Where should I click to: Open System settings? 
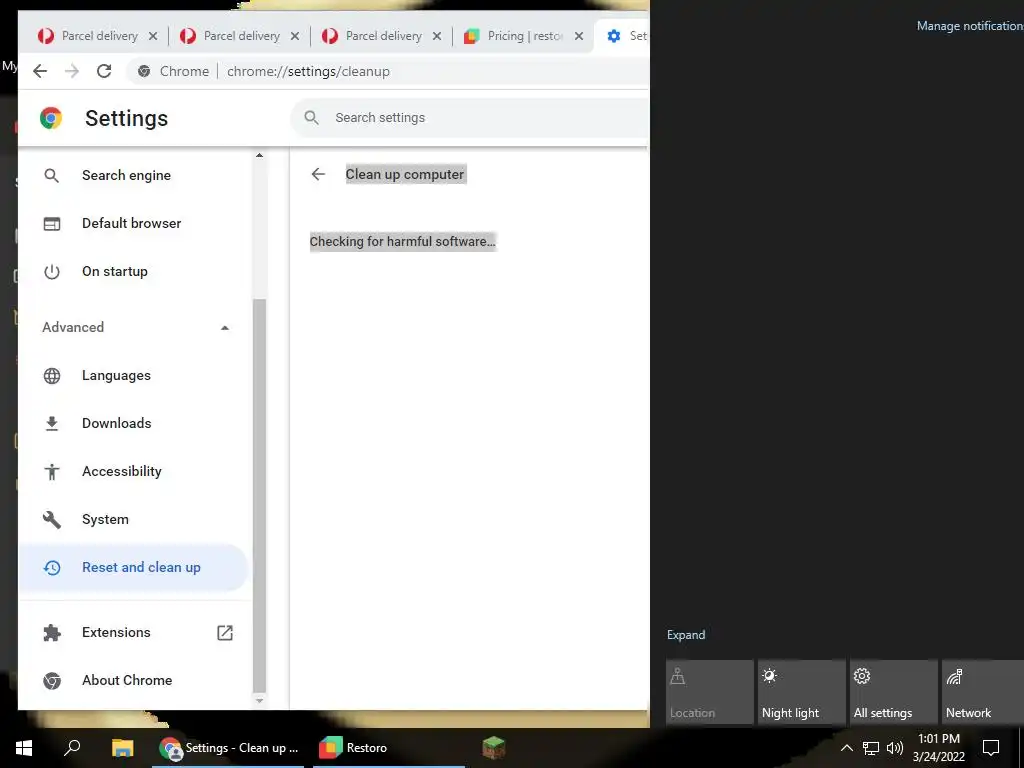tap(134, 519)
